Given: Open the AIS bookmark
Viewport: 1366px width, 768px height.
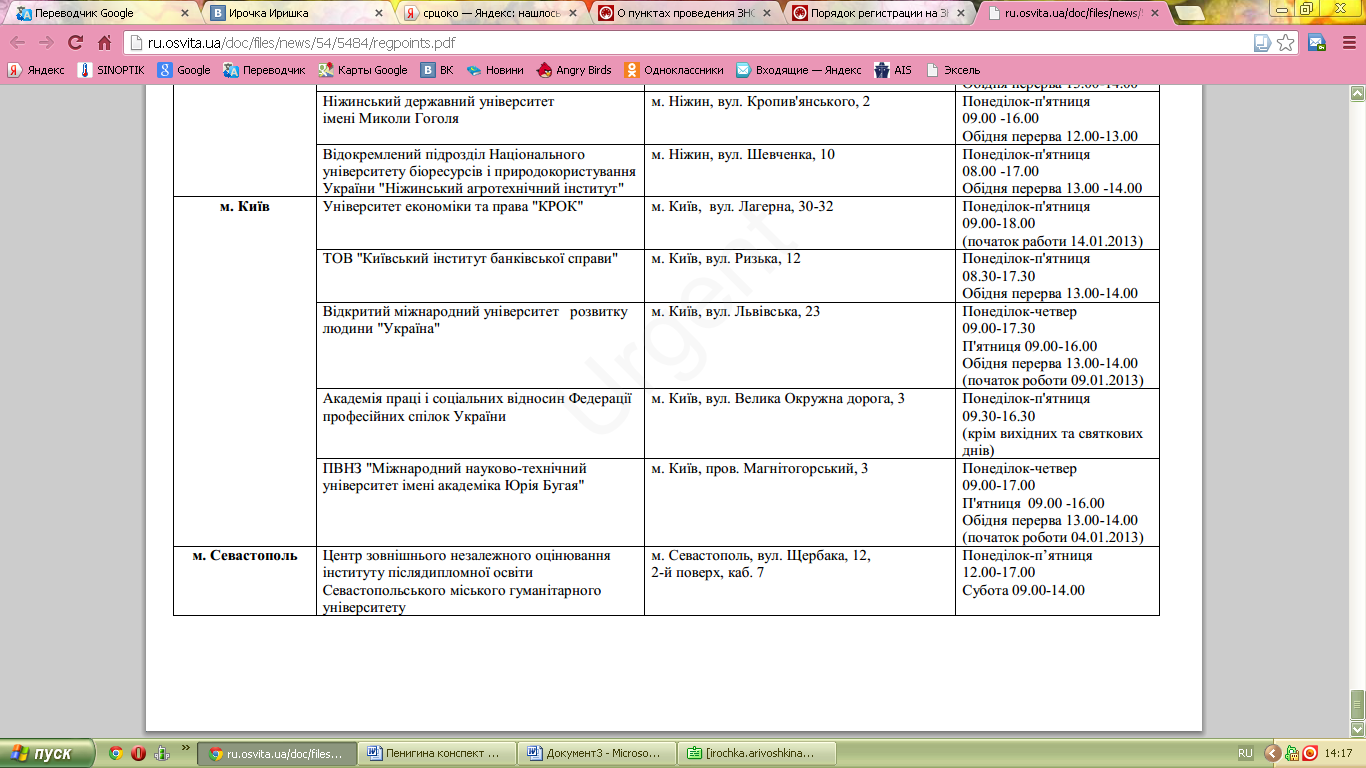Looking at the screenshot, I should [893, 70].
